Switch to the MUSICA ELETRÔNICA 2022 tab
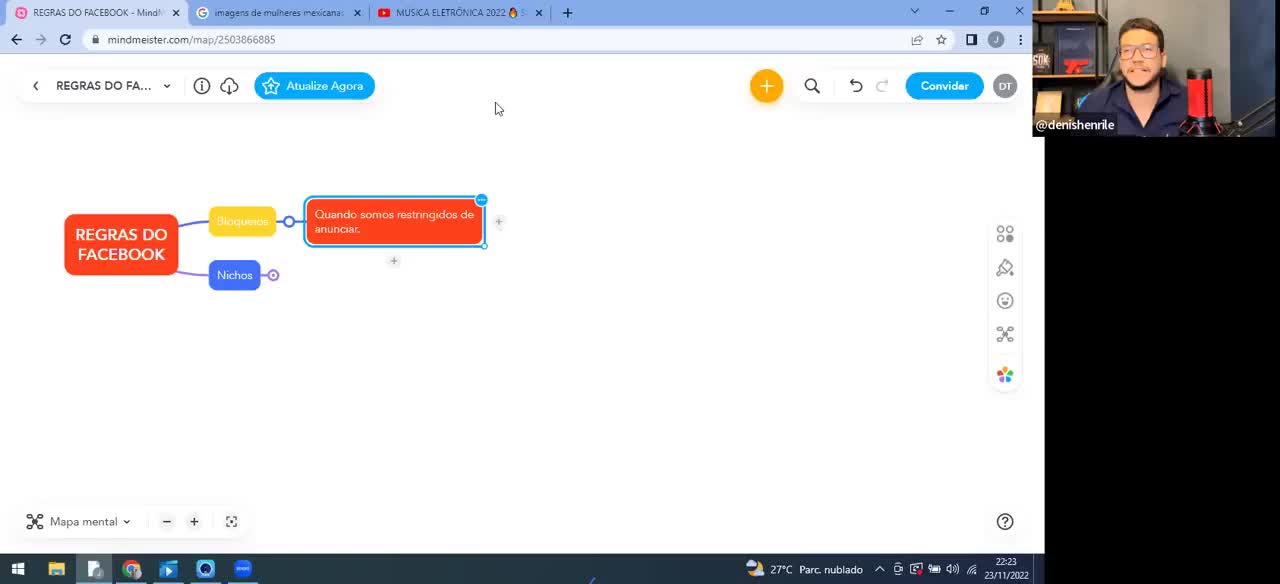1280x584 pixels. tap(458, 13)
